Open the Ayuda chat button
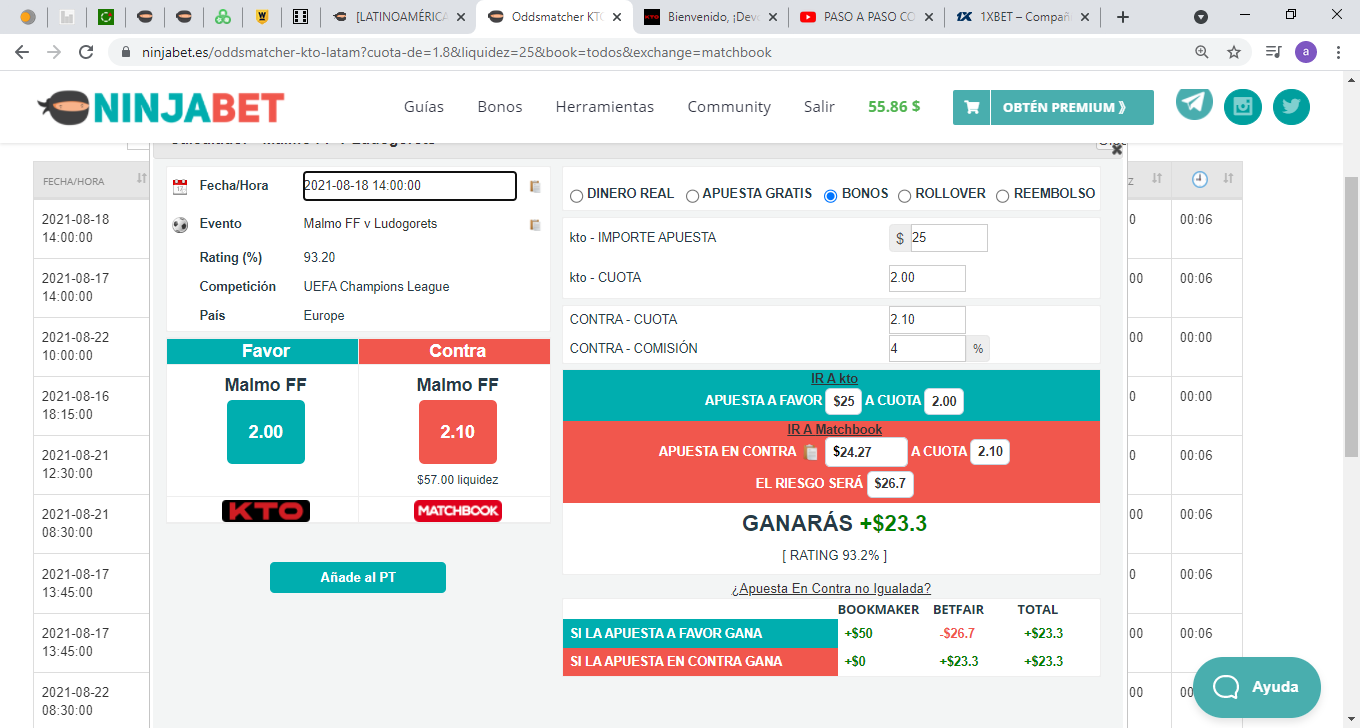The height and width of the screenshot is (728, 1360). pos(1257,687)
